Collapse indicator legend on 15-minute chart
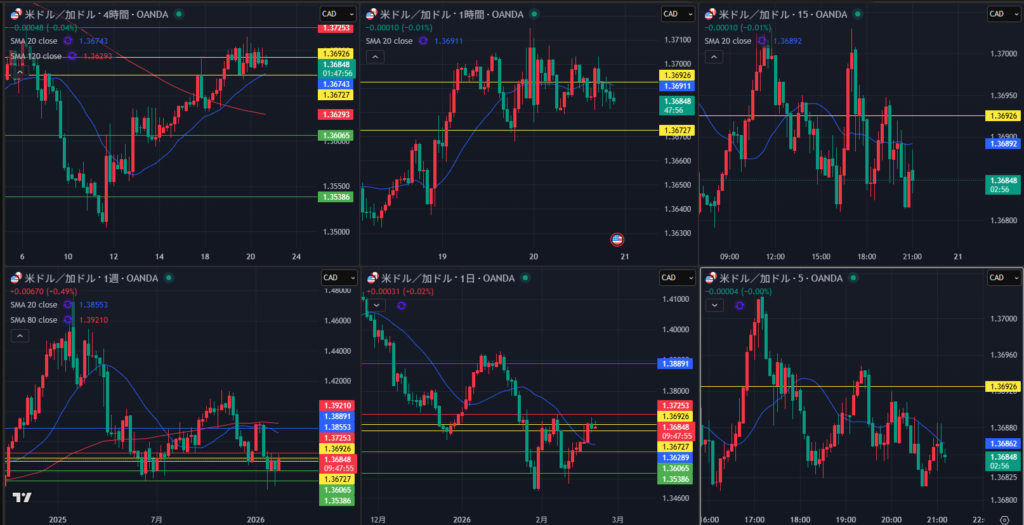 point(716,58)
